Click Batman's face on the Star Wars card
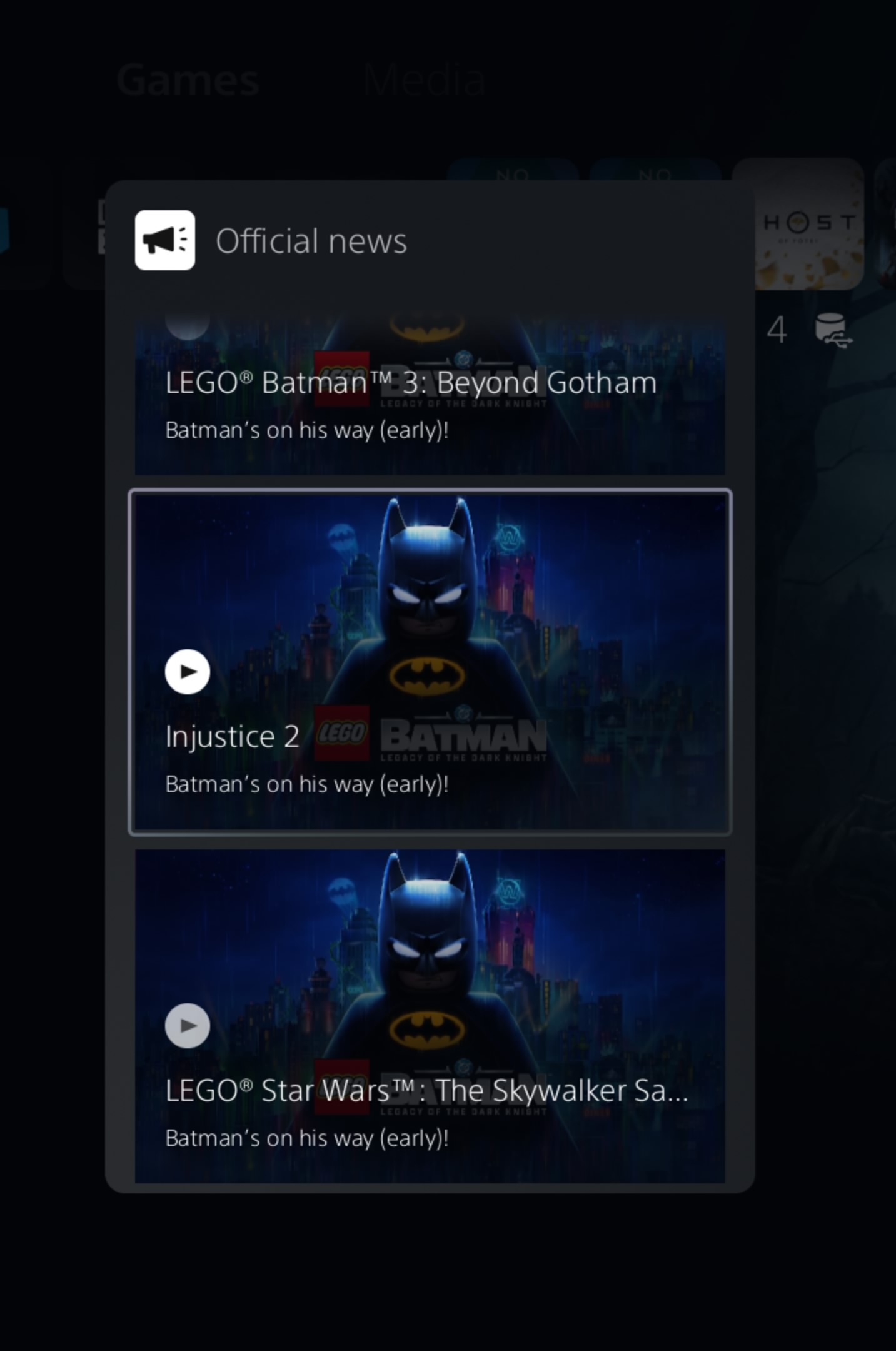This screenshot has height=1351, width=896. point(427,948)
